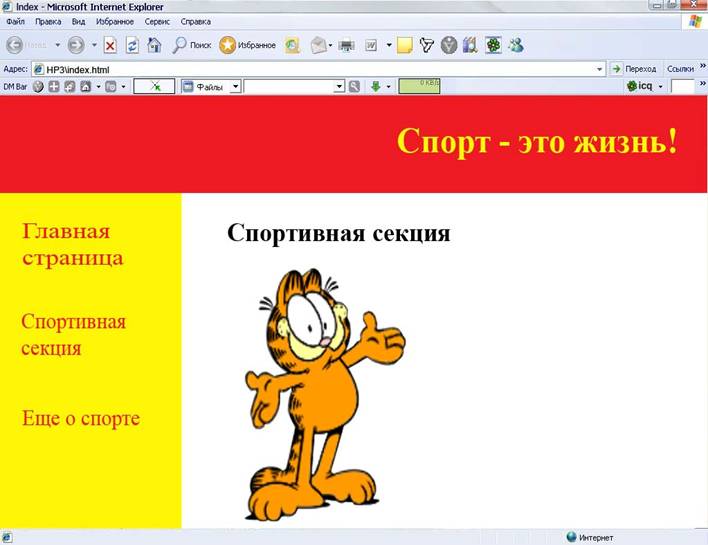
Task: Click the DM Bar magnifier search button
Action: pyautogui.click(x=354, y=86)
